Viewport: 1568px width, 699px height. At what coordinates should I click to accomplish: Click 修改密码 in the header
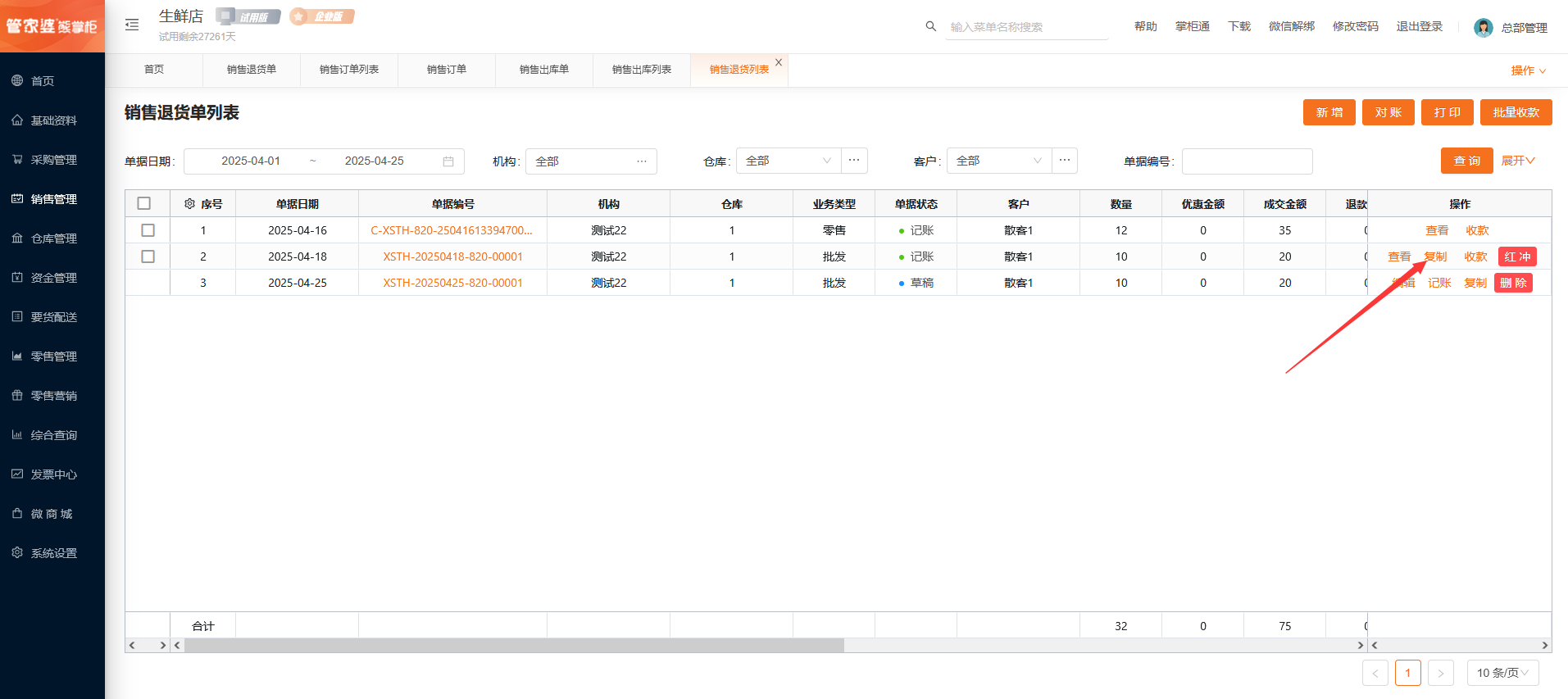1356,26
